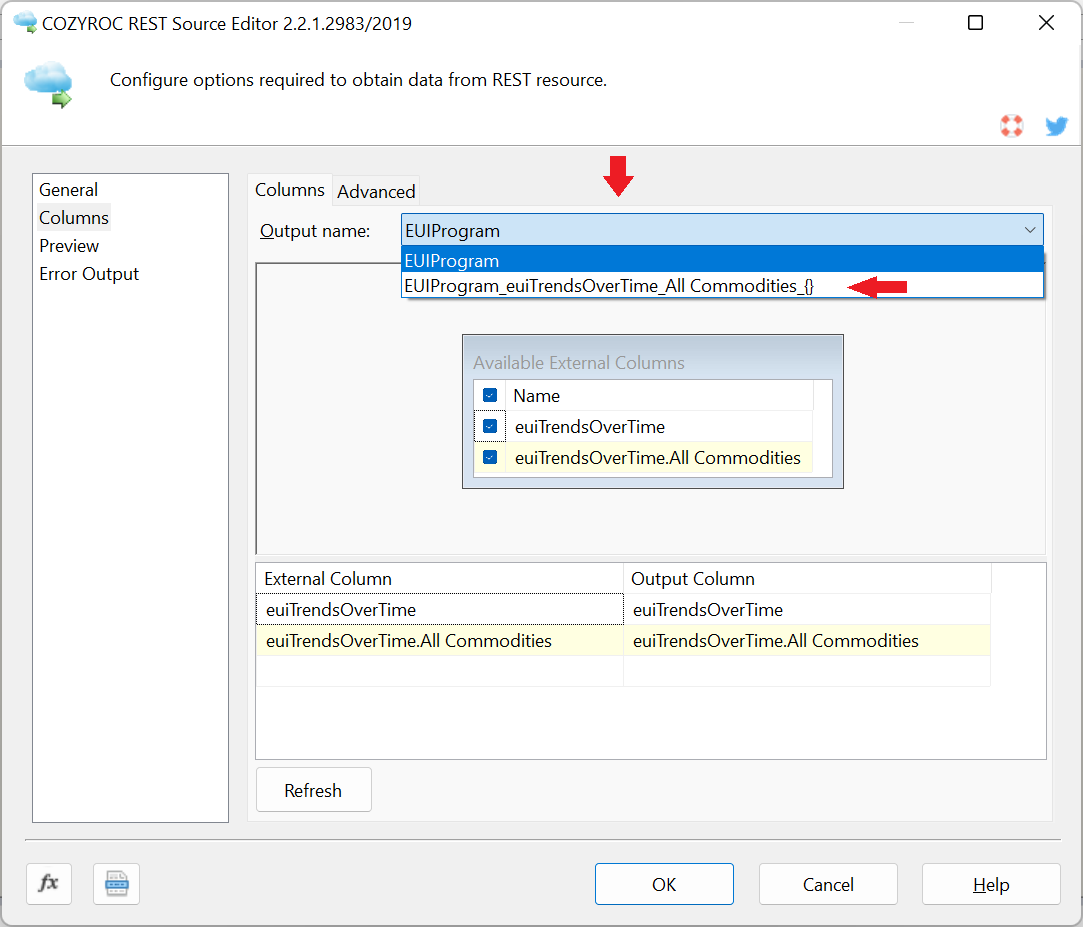Screen dimensions: 1083x927
Task: Select the Columns tab
Action: (x=289, y=190)
